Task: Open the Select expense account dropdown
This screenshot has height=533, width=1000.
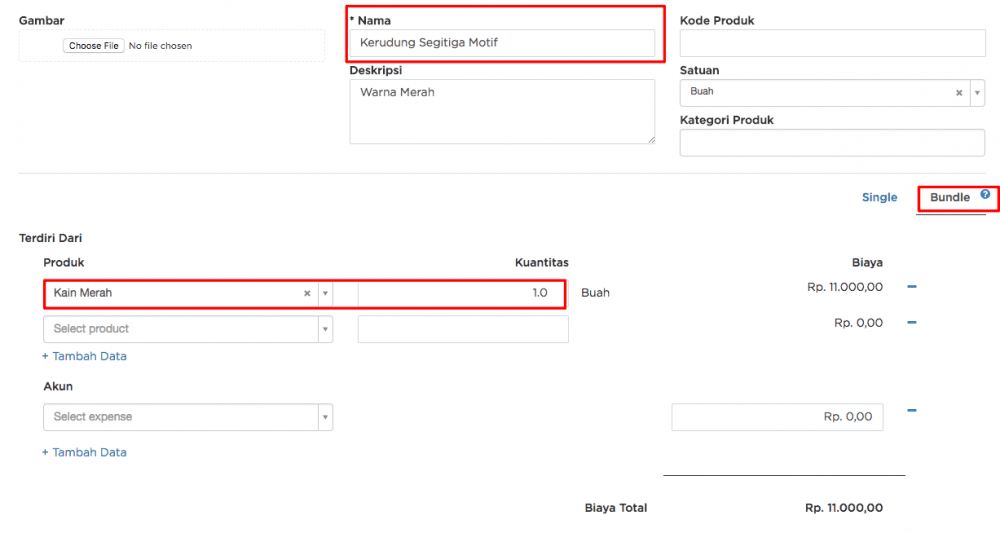Action: point(325,417)
